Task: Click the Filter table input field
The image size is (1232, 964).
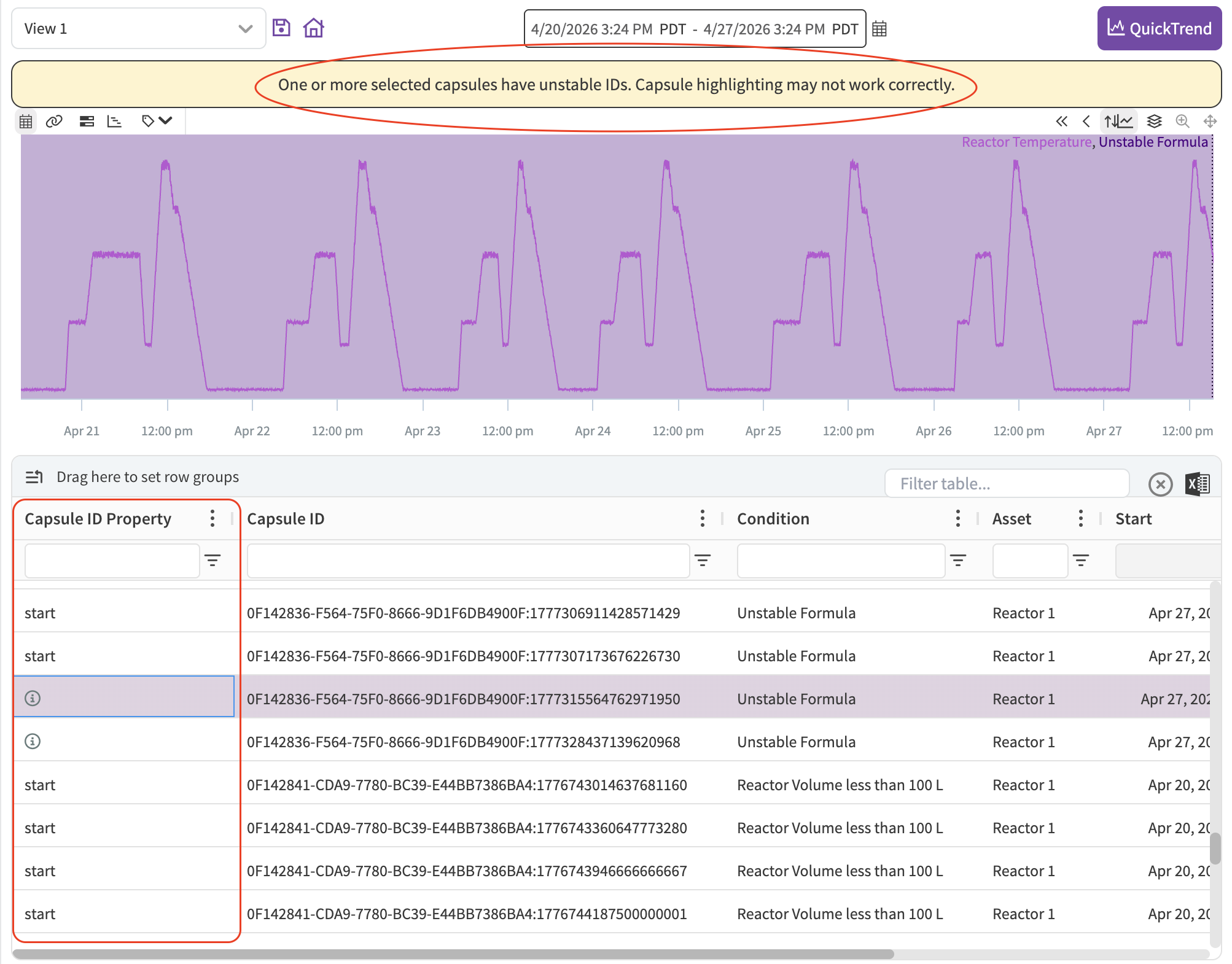Action: pyautogui.click(x=1007, y=484)
